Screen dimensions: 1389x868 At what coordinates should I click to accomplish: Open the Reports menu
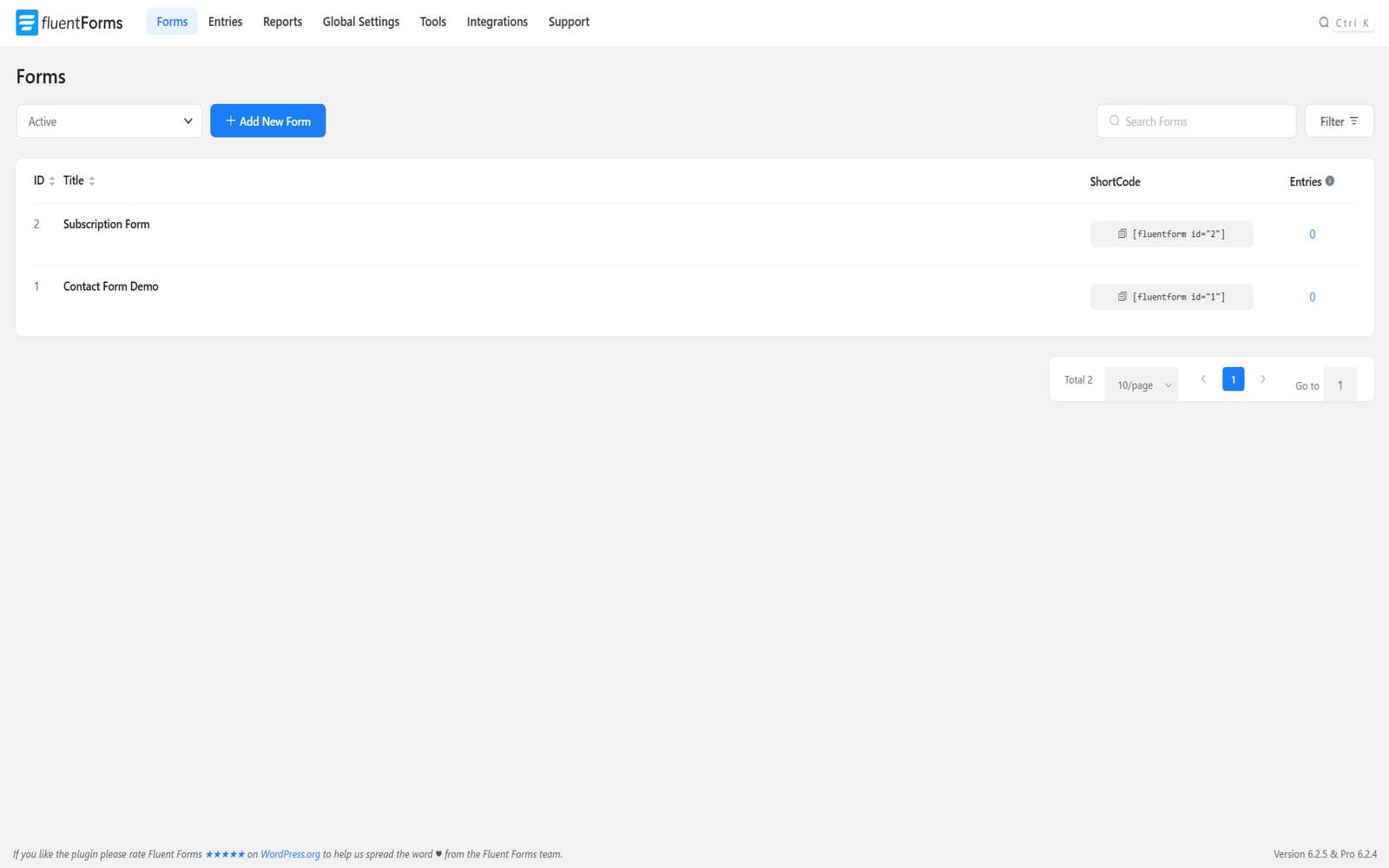click(282, 22)
